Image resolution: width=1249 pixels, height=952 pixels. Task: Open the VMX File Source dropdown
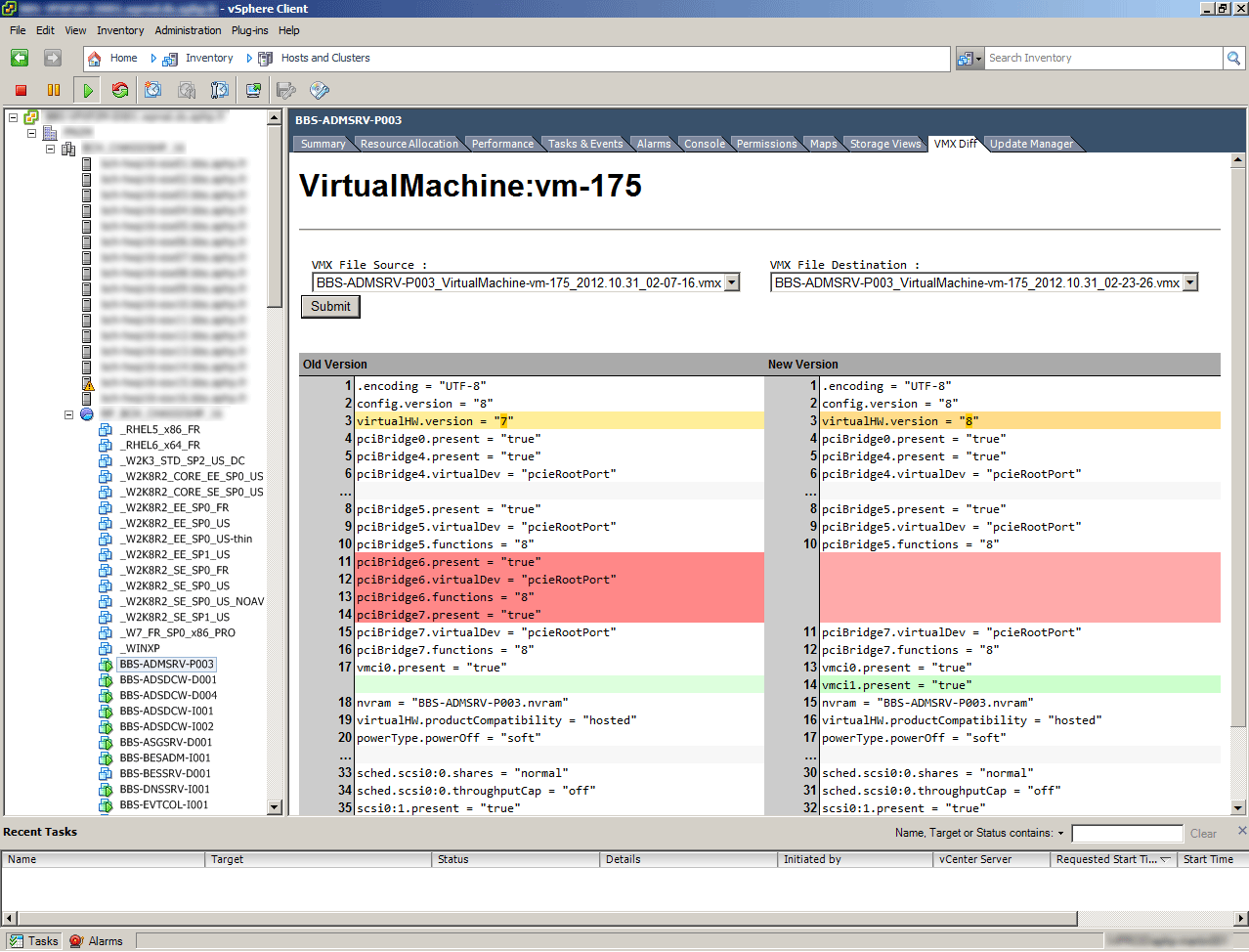pyautogui.click(x=732, y=283)
